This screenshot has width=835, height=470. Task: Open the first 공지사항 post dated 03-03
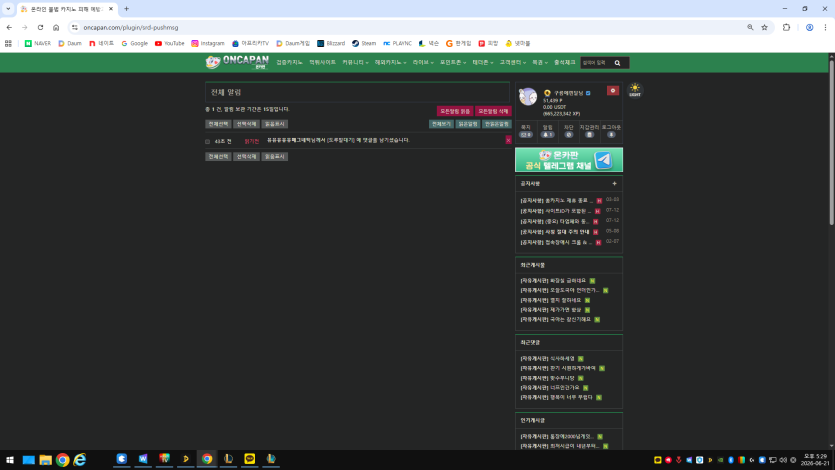coord(556,201)
